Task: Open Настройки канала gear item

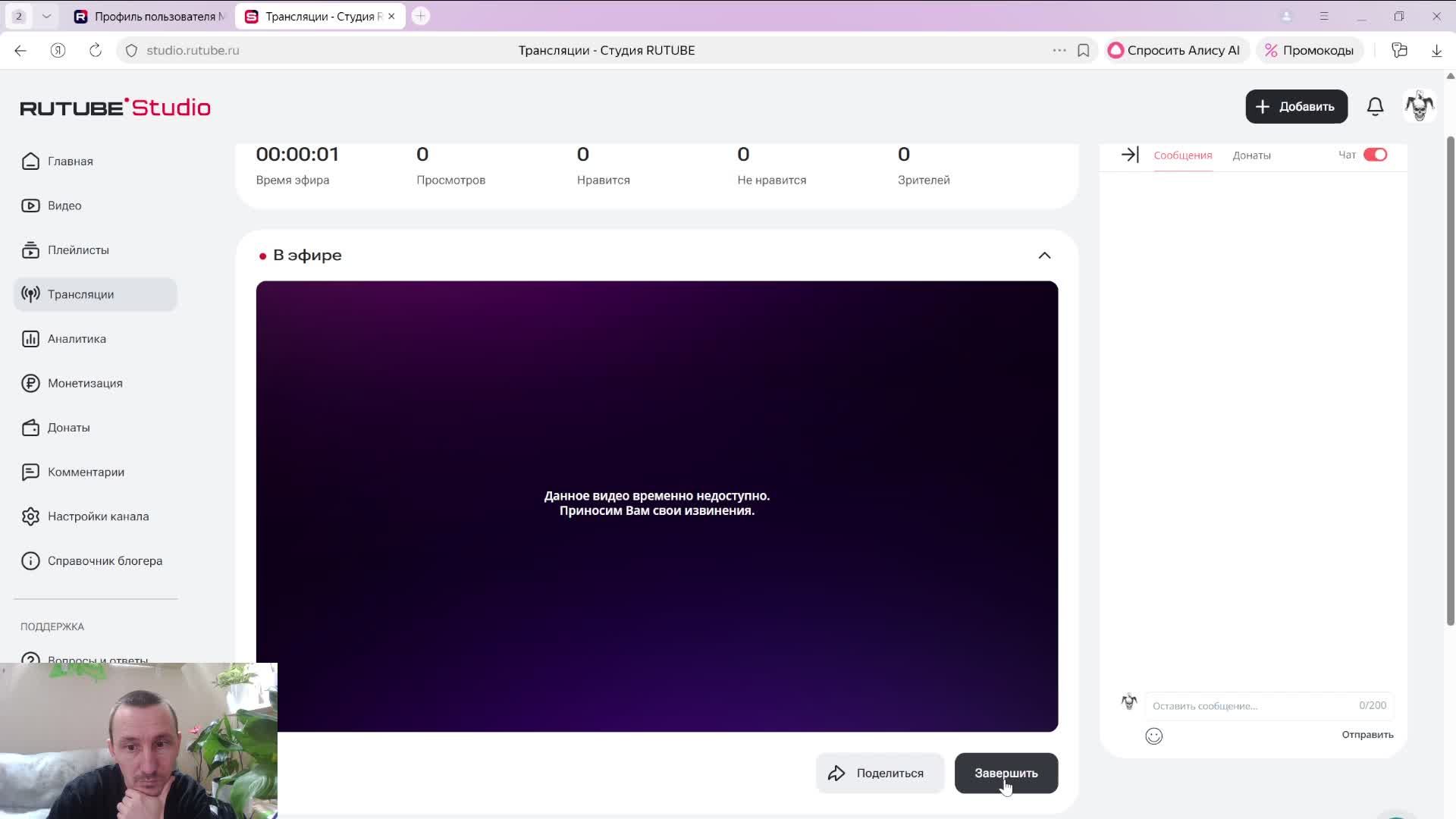Action: pos(98,516)
